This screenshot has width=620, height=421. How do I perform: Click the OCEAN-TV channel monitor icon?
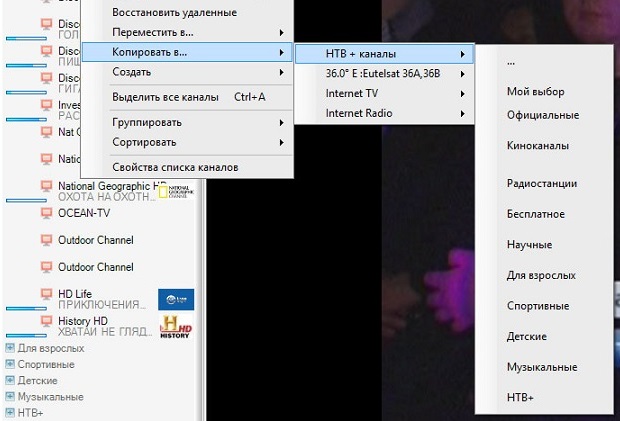point(45,213)
